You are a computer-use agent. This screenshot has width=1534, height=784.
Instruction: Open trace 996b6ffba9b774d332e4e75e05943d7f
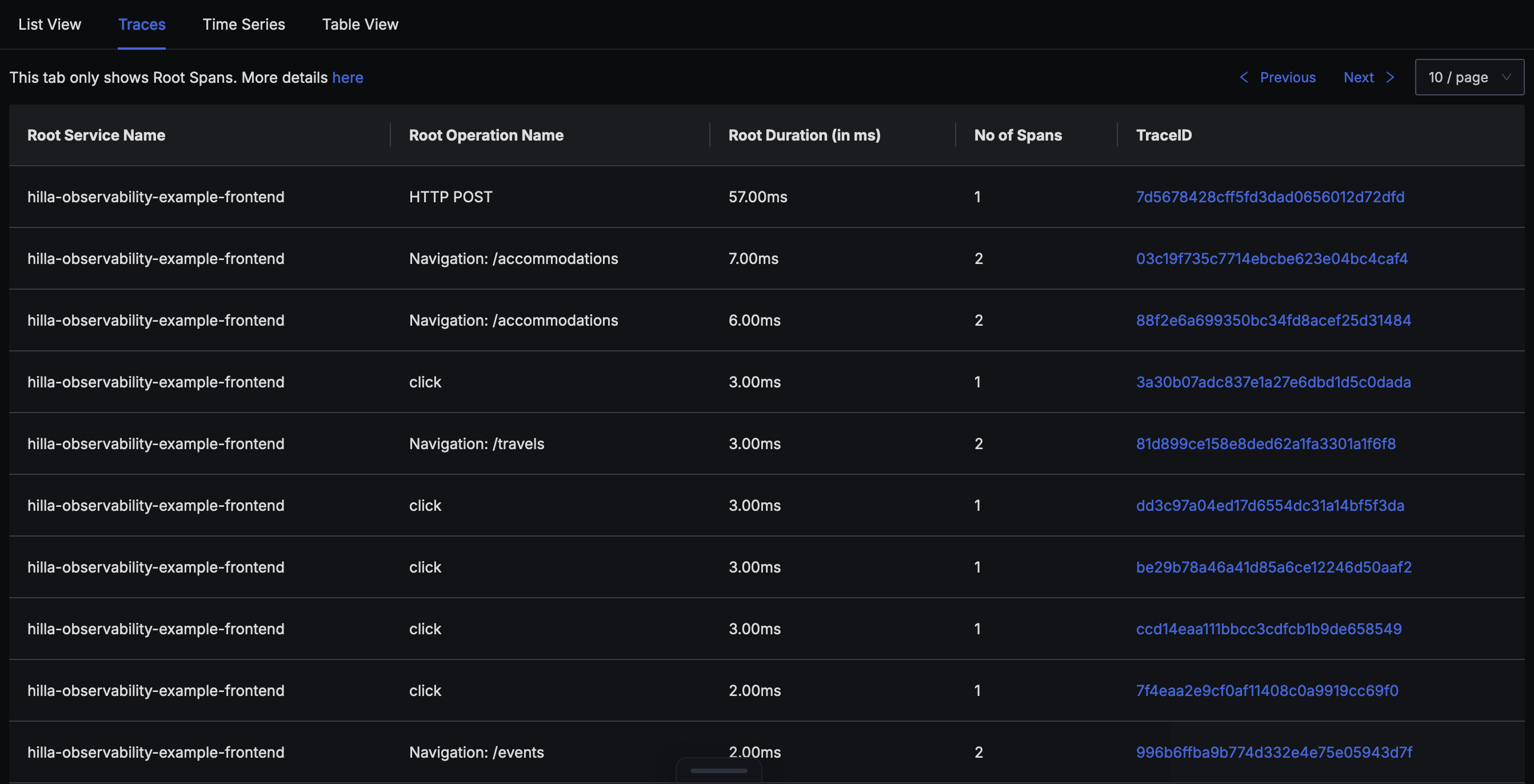pos(1274,753)
